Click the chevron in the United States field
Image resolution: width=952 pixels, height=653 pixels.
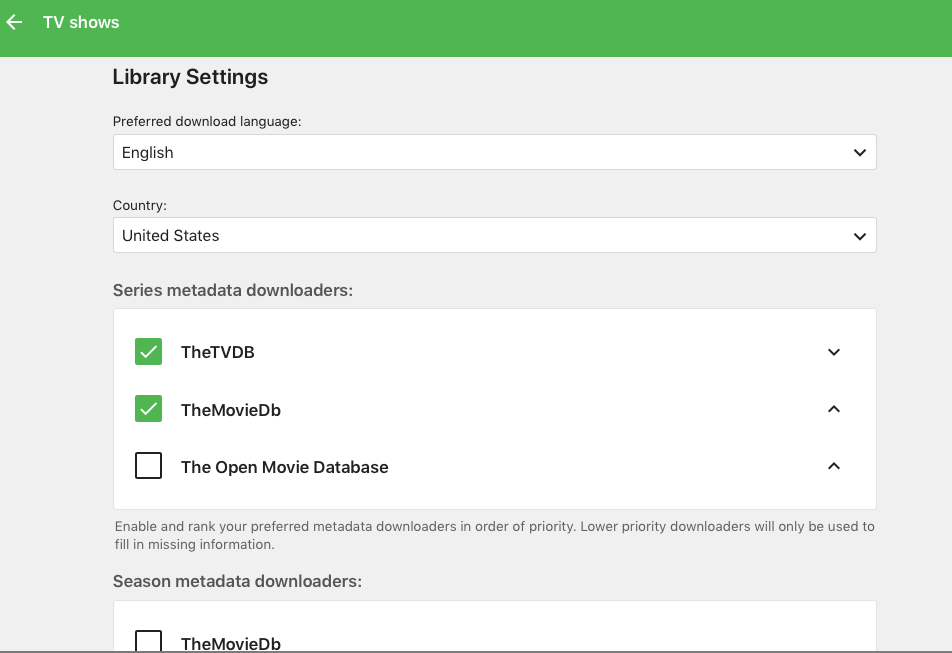coord(859,236)
